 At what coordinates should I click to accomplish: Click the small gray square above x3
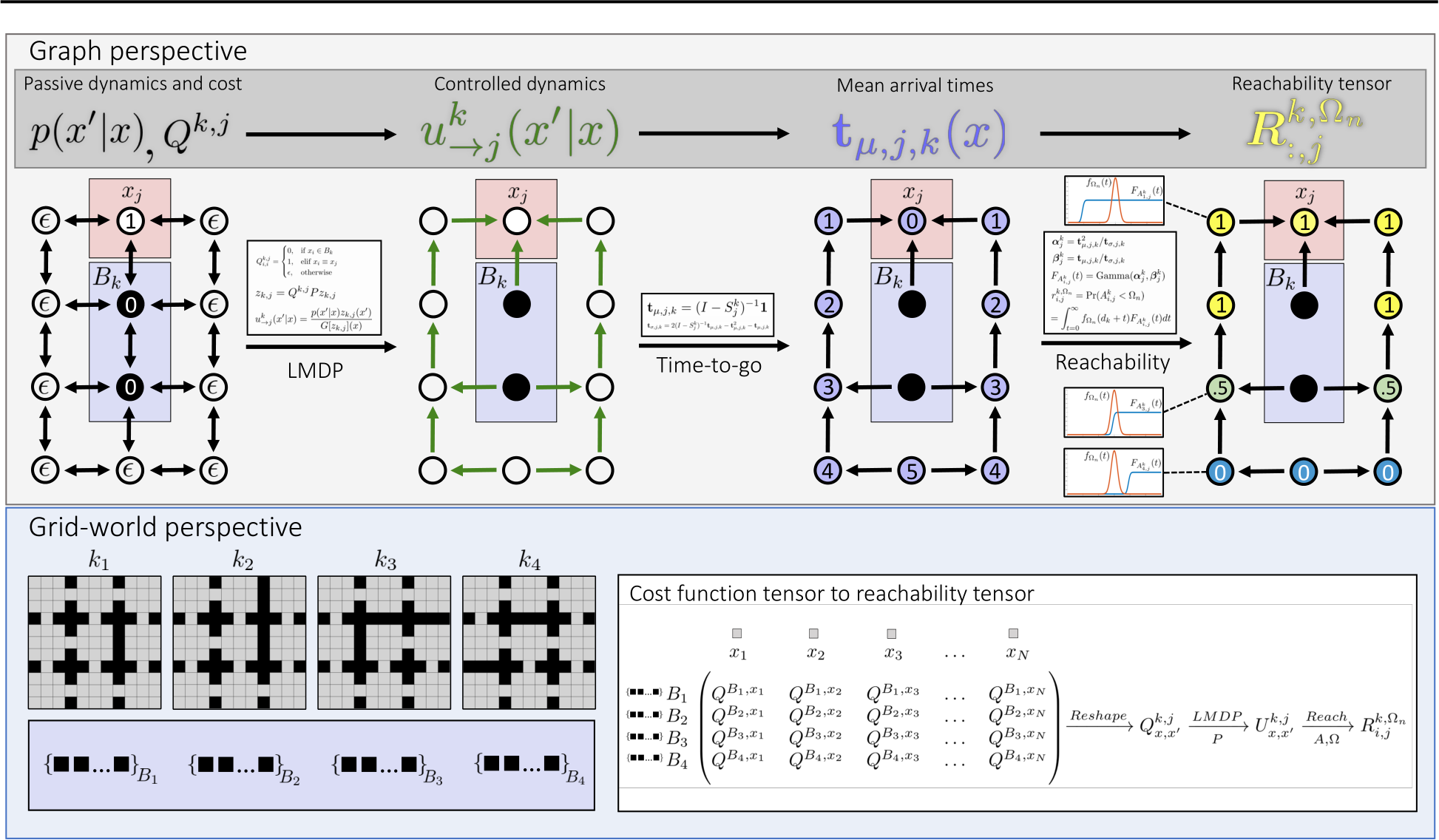(892, 634)
